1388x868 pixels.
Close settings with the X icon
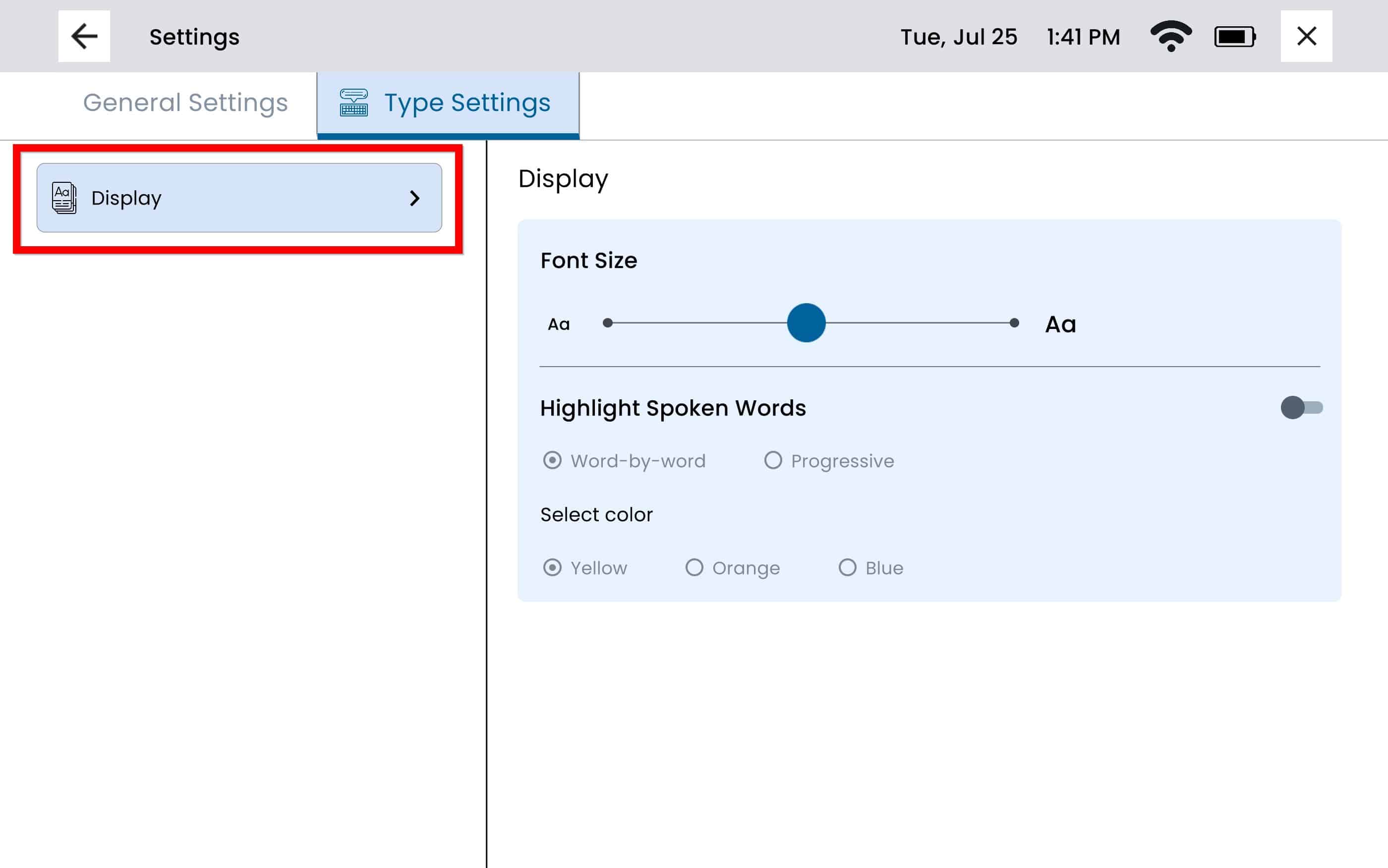click(1306, 36)
